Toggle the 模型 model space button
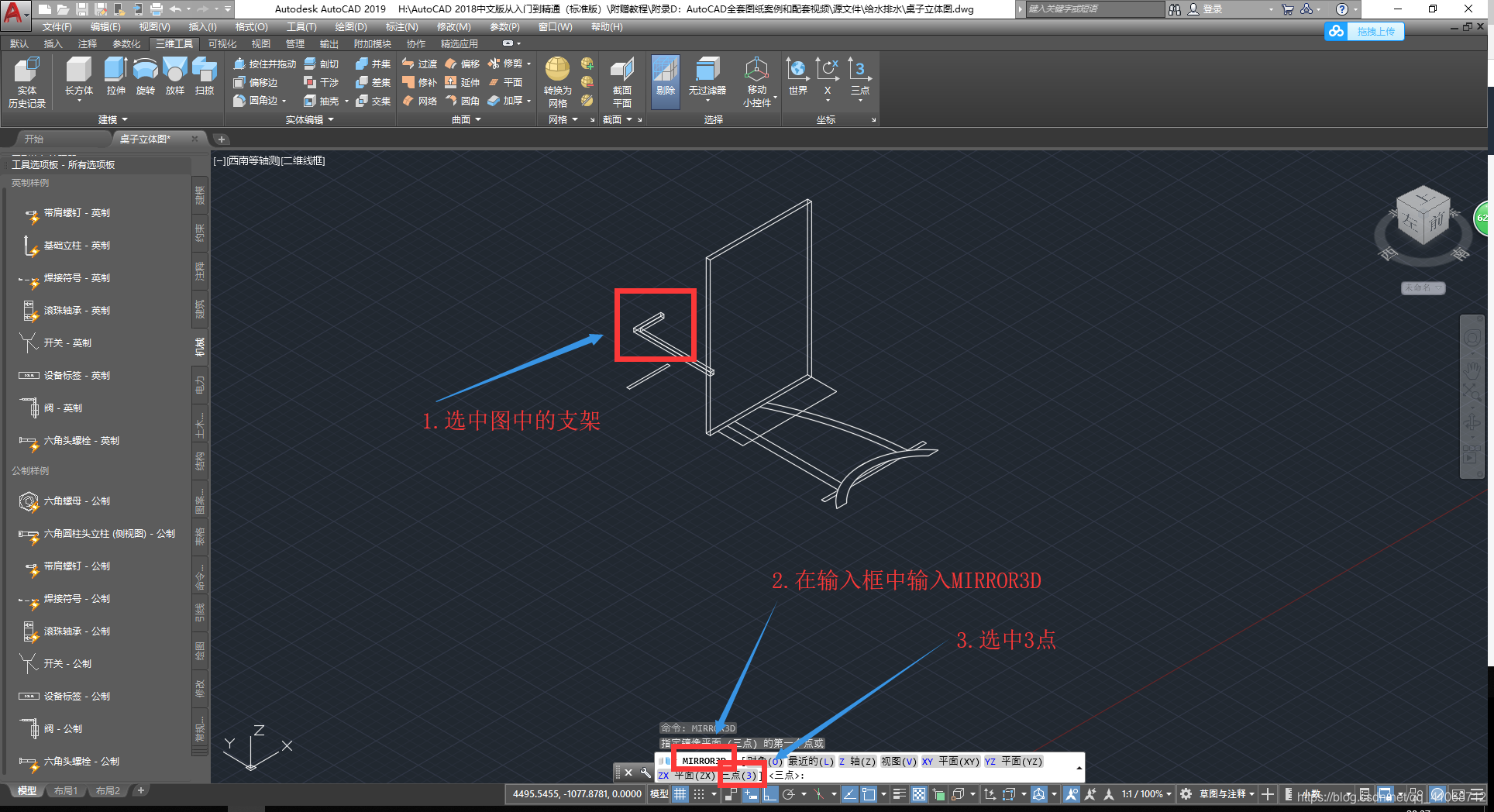The height and width of the screenshot is (812, 1494). 659,793
